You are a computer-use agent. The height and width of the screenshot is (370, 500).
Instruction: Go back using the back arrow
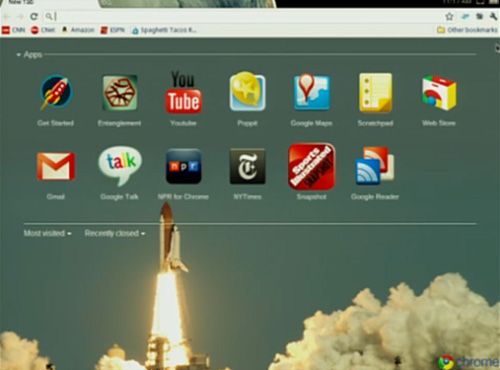click(x=7, y=16)
